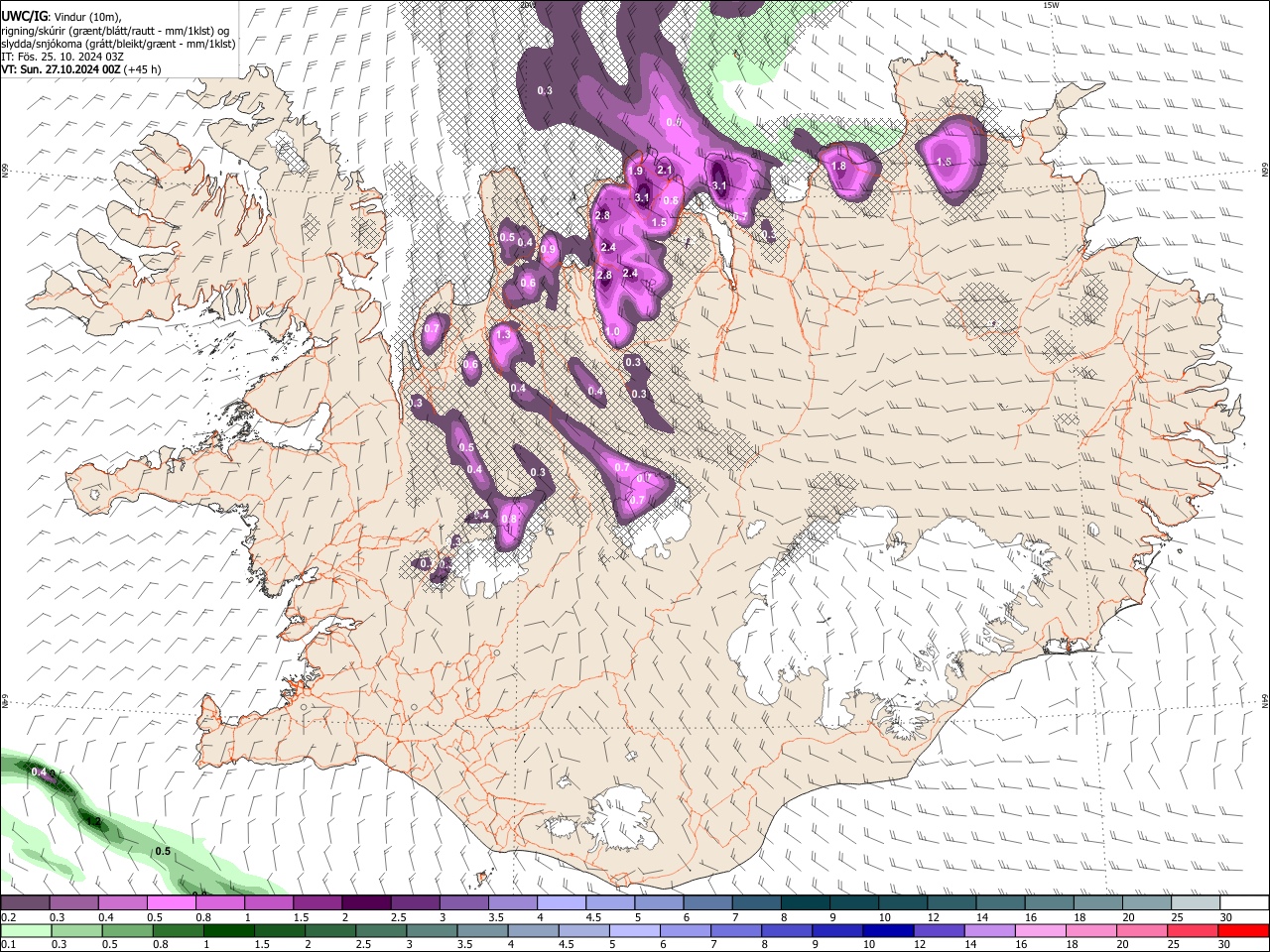Pick the grey-teal 3–3.5 swatch in lower legend
The width and height of the screenshot is (1270, 952).
(432, 931)
